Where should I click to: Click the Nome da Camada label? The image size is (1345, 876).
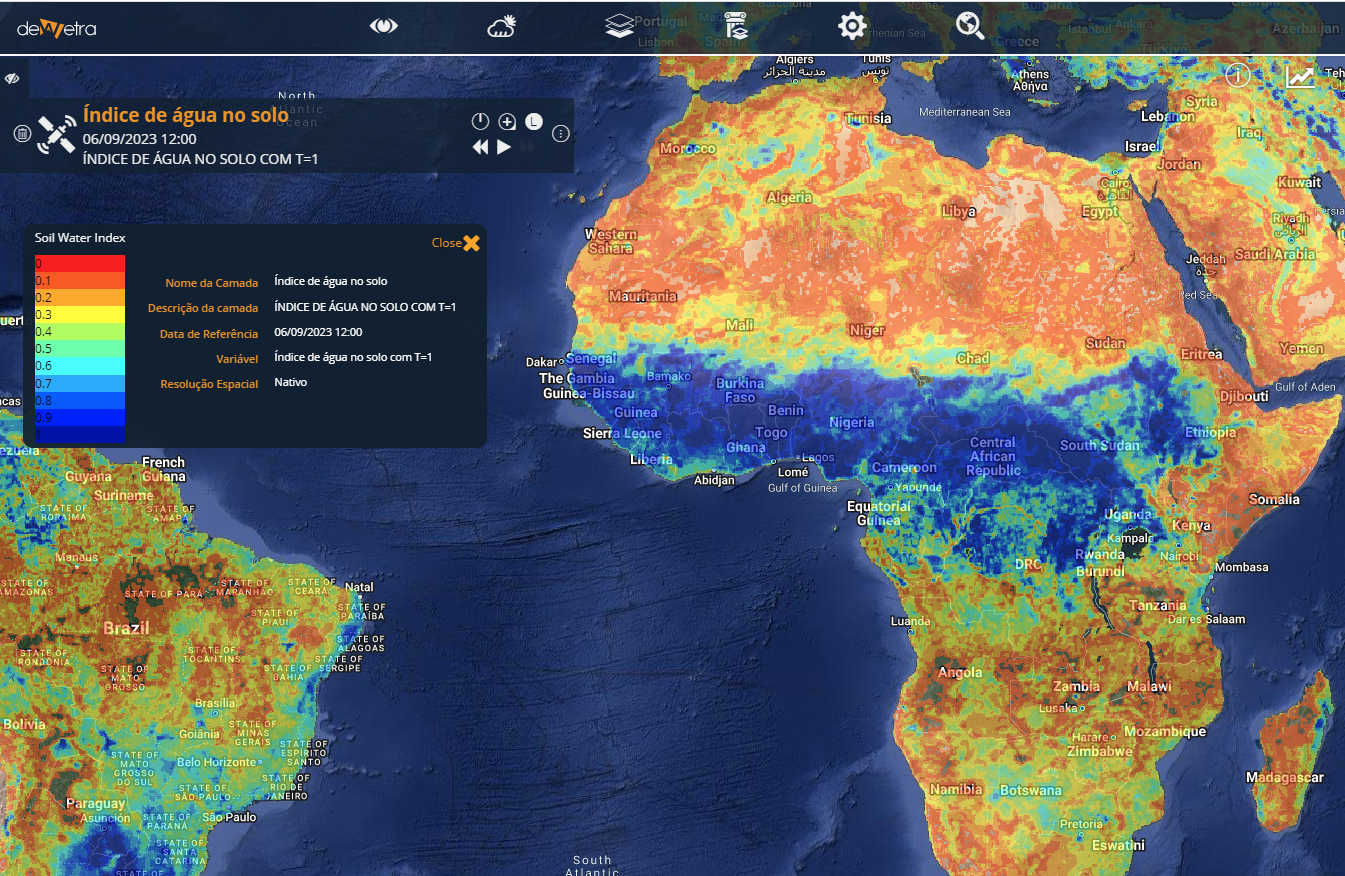pyautogui.click(x=212, y=283)
